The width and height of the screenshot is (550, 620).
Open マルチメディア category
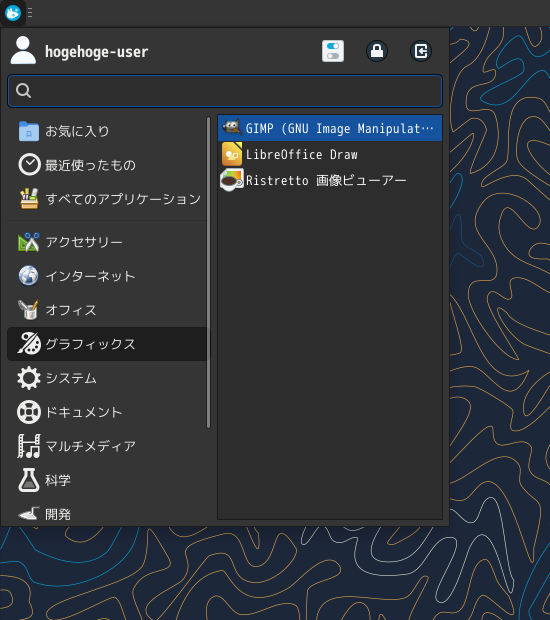coord(107,446)
